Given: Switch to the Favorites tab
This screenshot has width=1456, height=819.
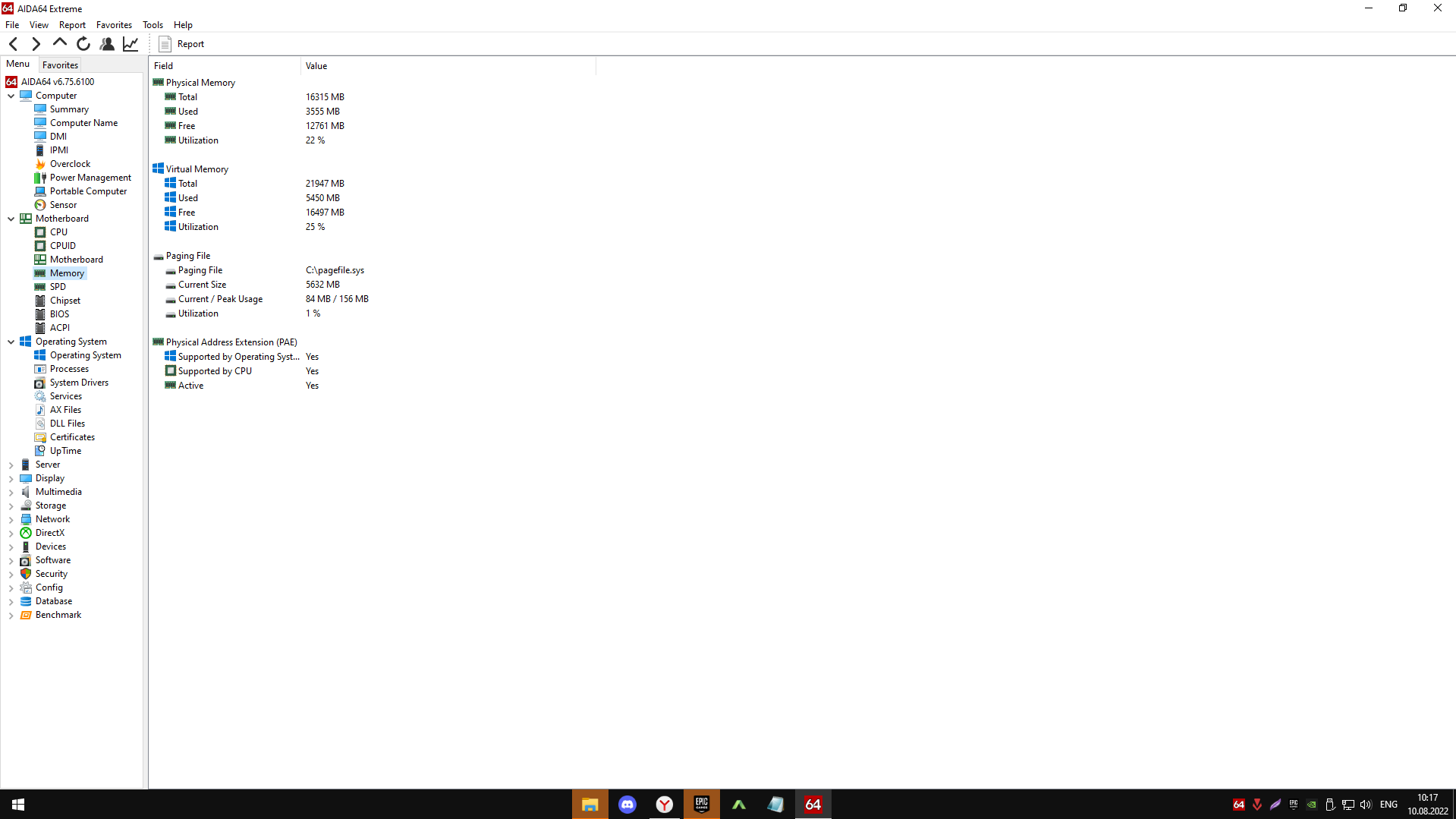Looking at the screenshot, I should pyautogui.click(x=60, y=65).
